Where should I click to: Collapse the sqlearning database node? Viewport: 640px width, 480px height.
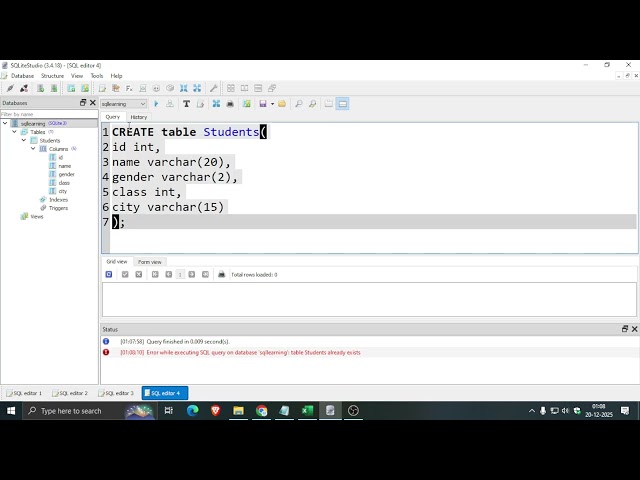click(5, 123)
